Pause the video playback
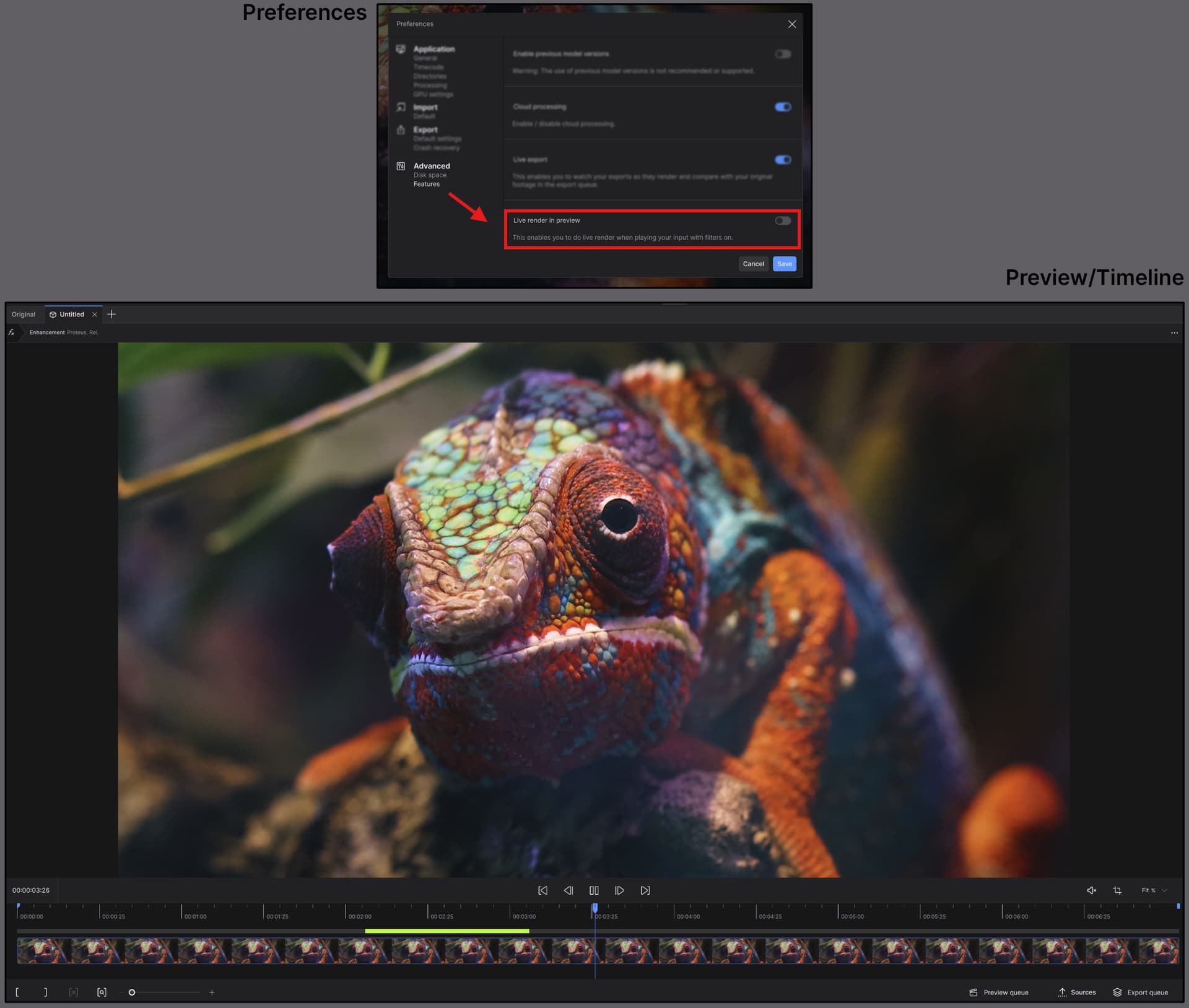1189x1008 pixels. [594, 890]
